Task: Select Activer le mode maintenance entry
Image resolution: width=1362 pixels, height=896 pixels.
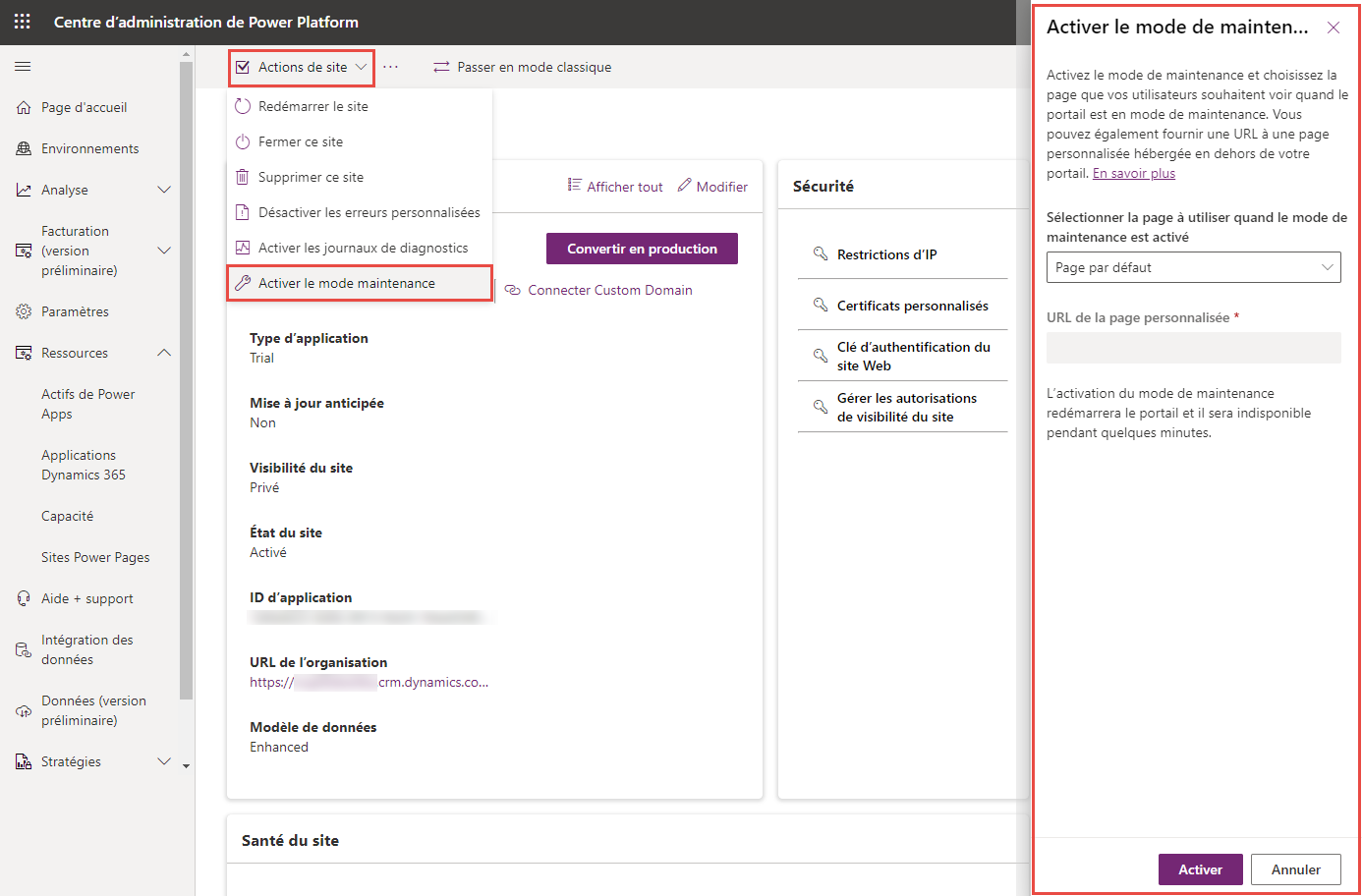Action: [360, 283]
